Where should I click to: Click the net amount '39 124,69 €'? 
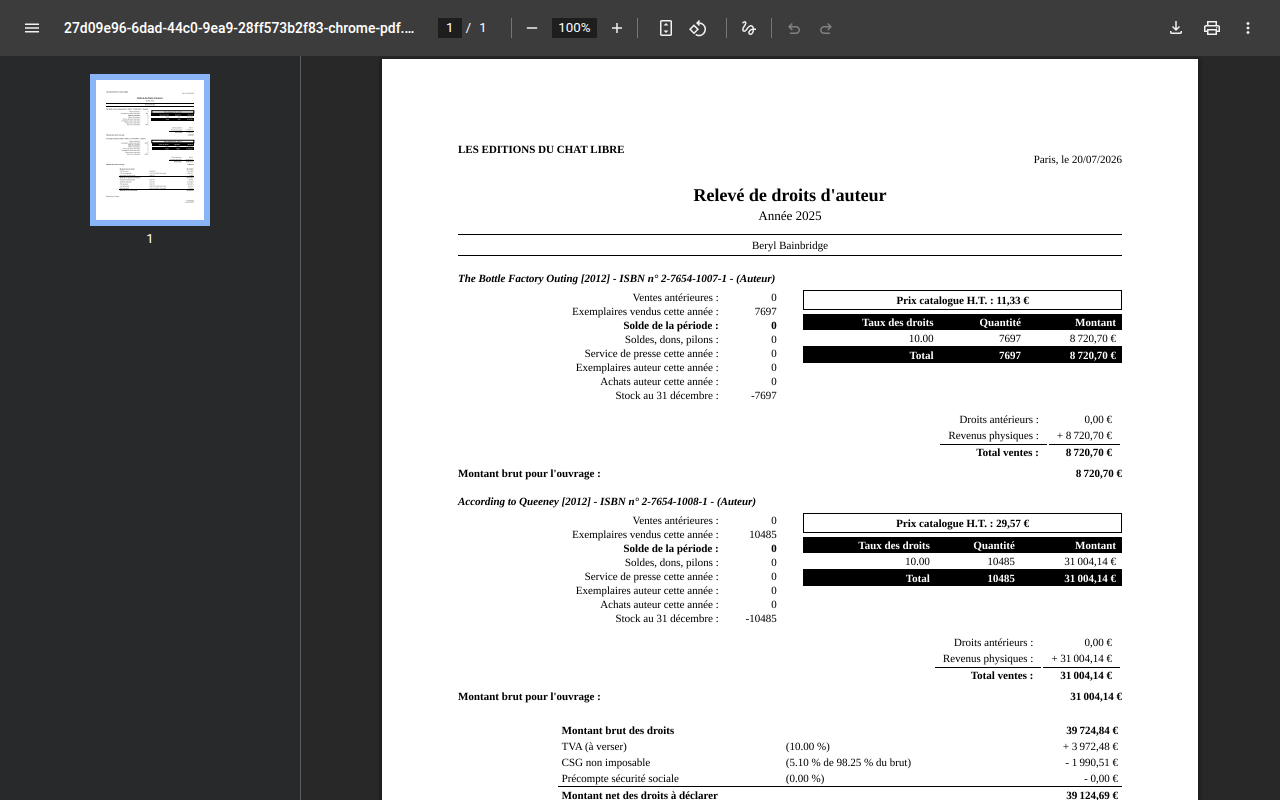click(x=1092, y=795)
